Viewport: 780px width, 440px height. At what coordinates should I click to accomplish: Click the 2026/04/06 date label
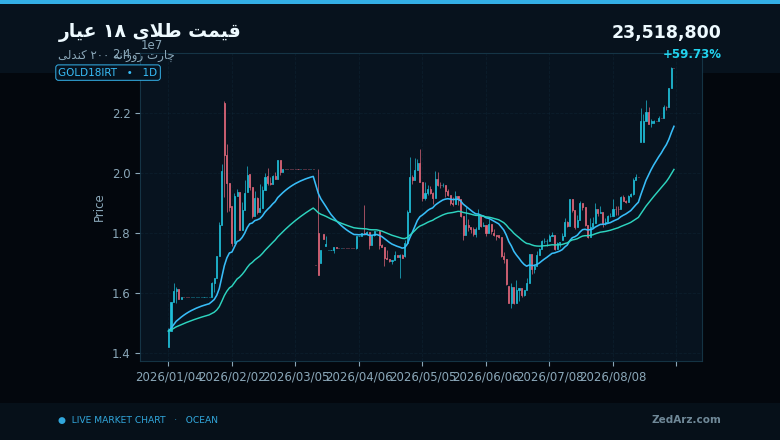pyautogui.click(x=359, y=377)
